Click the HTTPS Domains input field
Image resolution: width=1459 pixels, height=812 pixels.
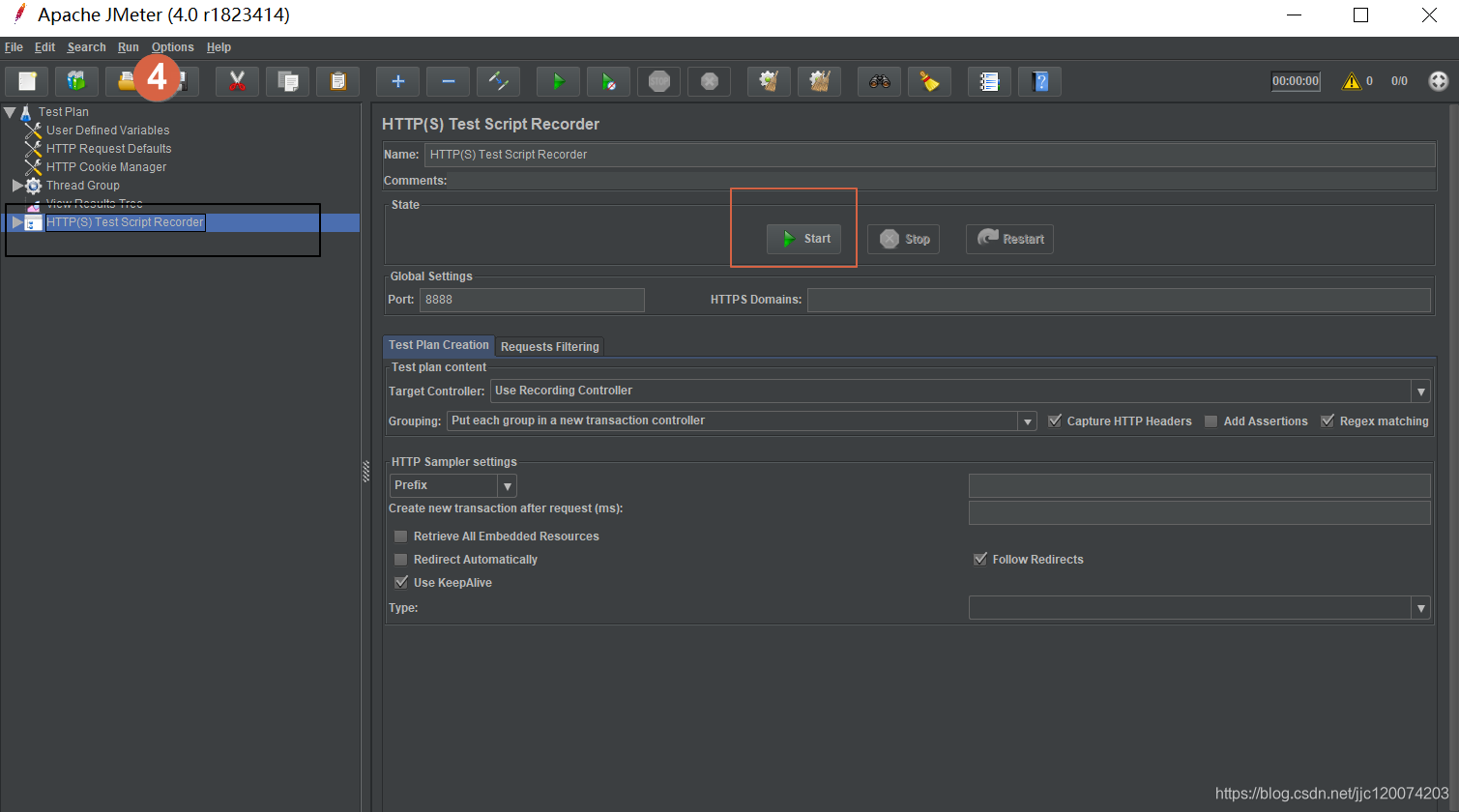[1119, 300]
